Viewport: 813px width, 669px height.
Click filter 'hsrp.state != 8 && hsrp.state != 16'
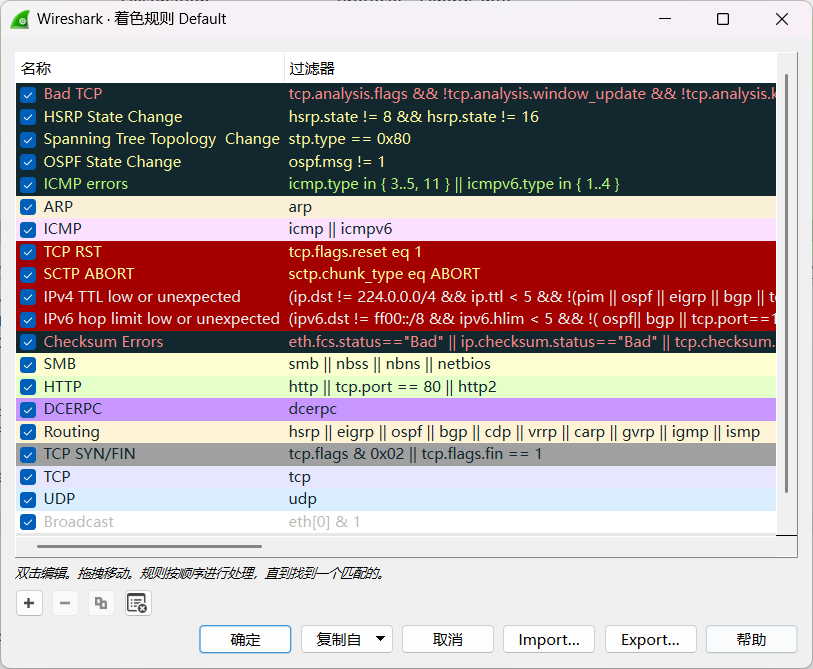point(413,117)
